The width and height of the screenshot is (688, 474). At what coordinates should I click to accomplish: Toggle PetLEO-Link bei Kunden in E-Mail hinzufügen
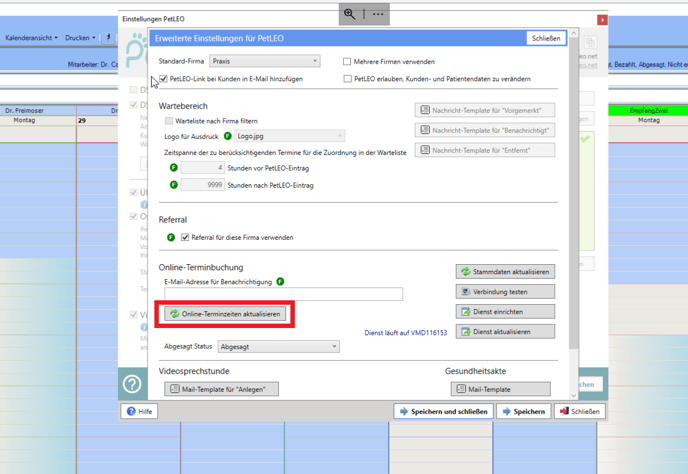click(164, 79)
